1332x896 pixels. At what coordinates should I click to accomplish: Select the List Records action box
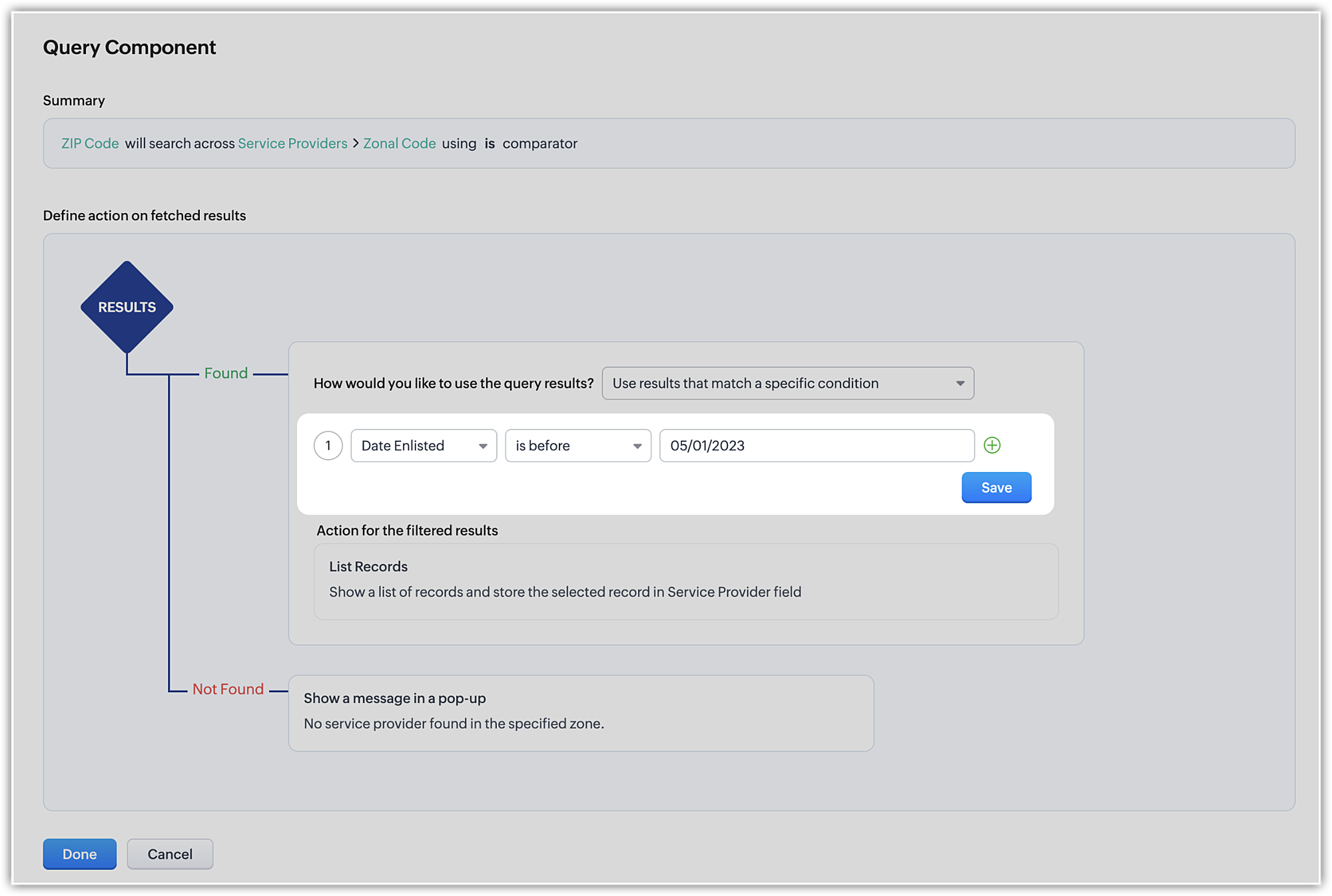685,581
